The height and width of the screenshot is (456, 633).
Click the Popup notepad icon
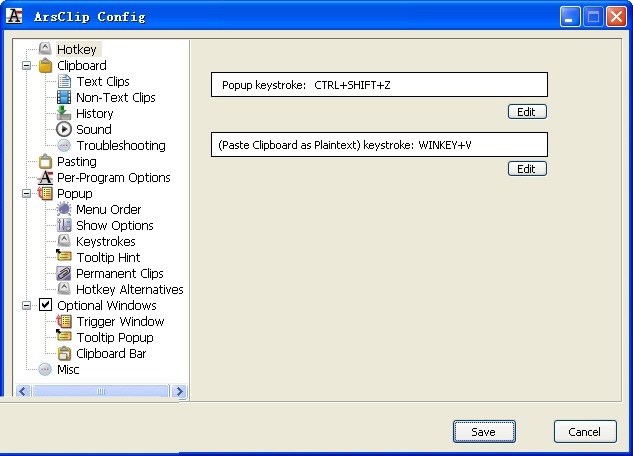point(45,193)
